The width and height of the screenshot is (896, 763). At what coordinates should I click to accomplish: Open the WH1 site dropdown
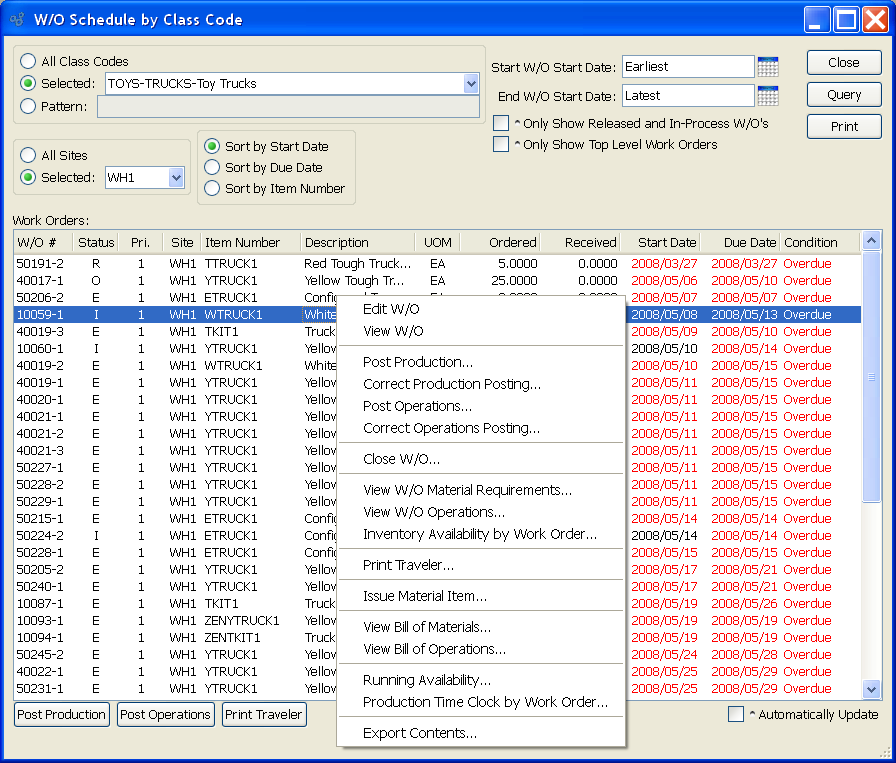176,178
